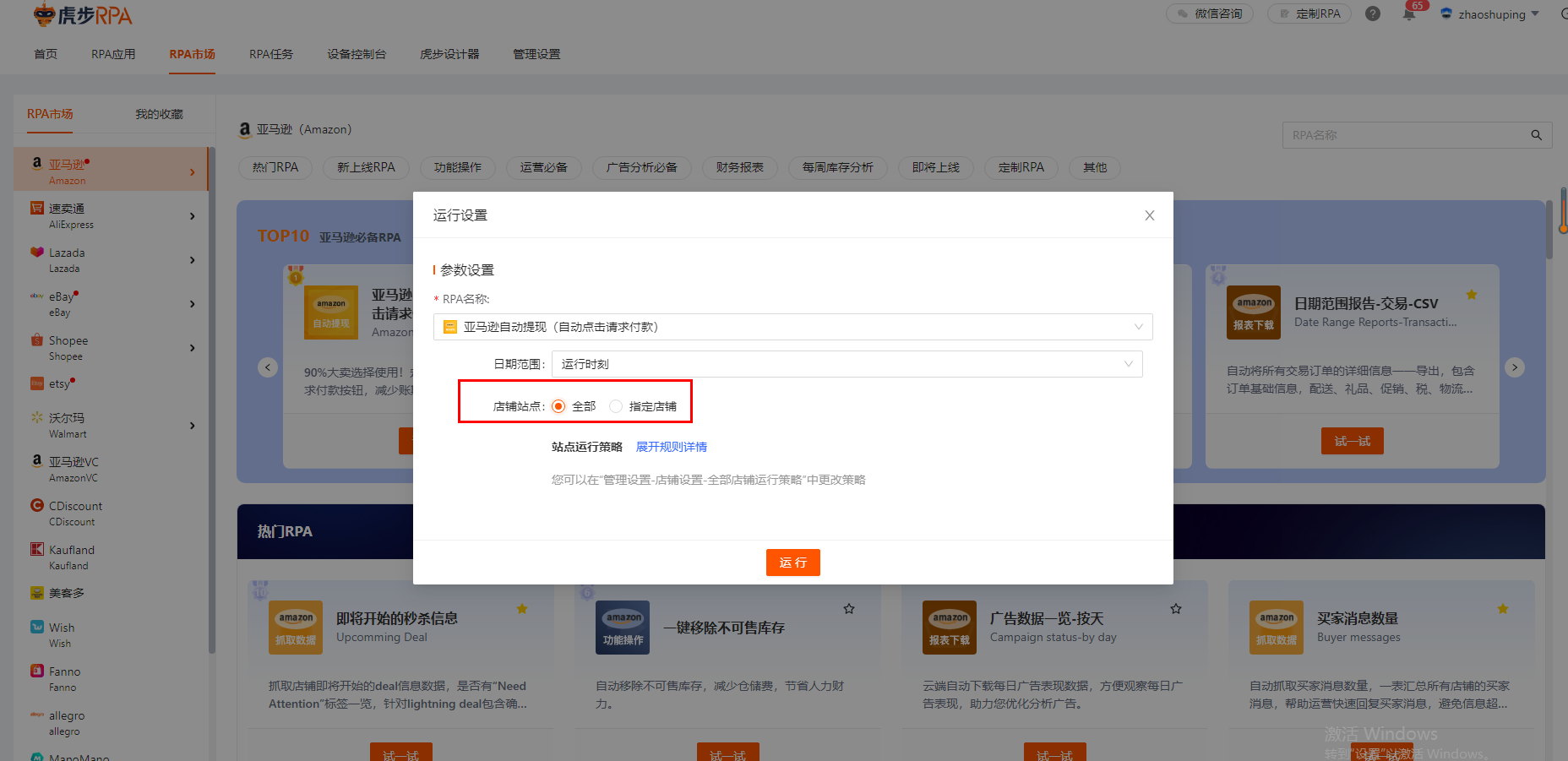This screenshot has width=1568, height=761.
Task: Click the eBay icon in sidebar
Action: tap(37, 296)
